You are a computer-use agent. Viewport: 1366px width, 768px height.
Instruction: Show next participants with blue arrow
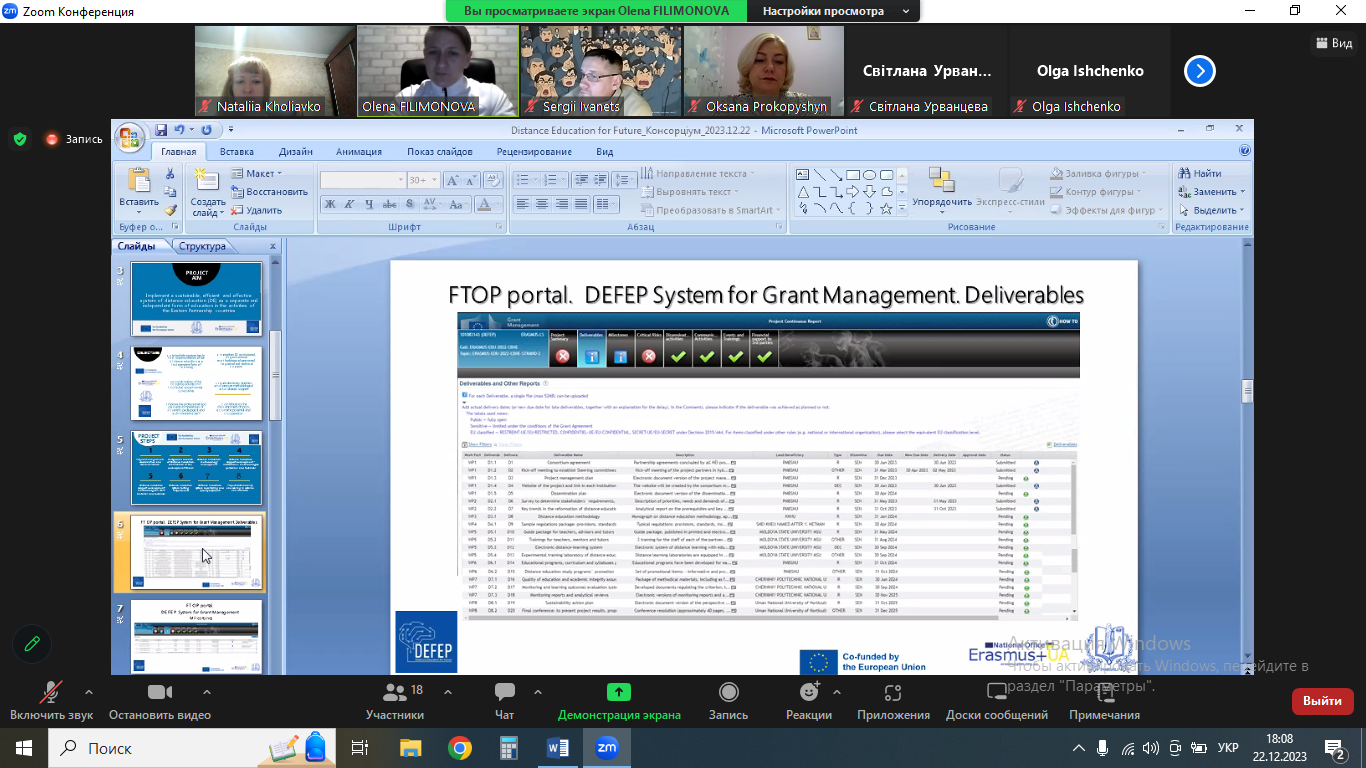click(x=1199, y=71)
